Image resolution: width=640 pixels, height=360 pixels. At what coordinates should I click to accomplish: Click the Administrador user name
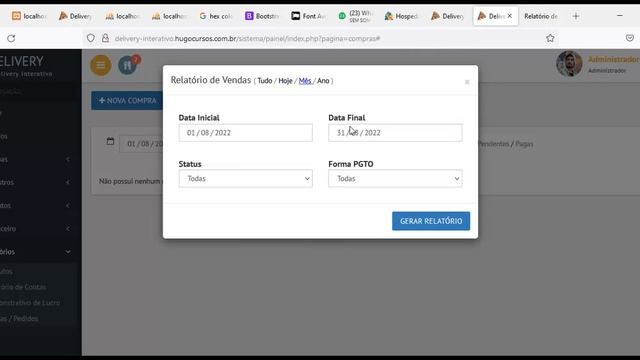coord(613,60)
